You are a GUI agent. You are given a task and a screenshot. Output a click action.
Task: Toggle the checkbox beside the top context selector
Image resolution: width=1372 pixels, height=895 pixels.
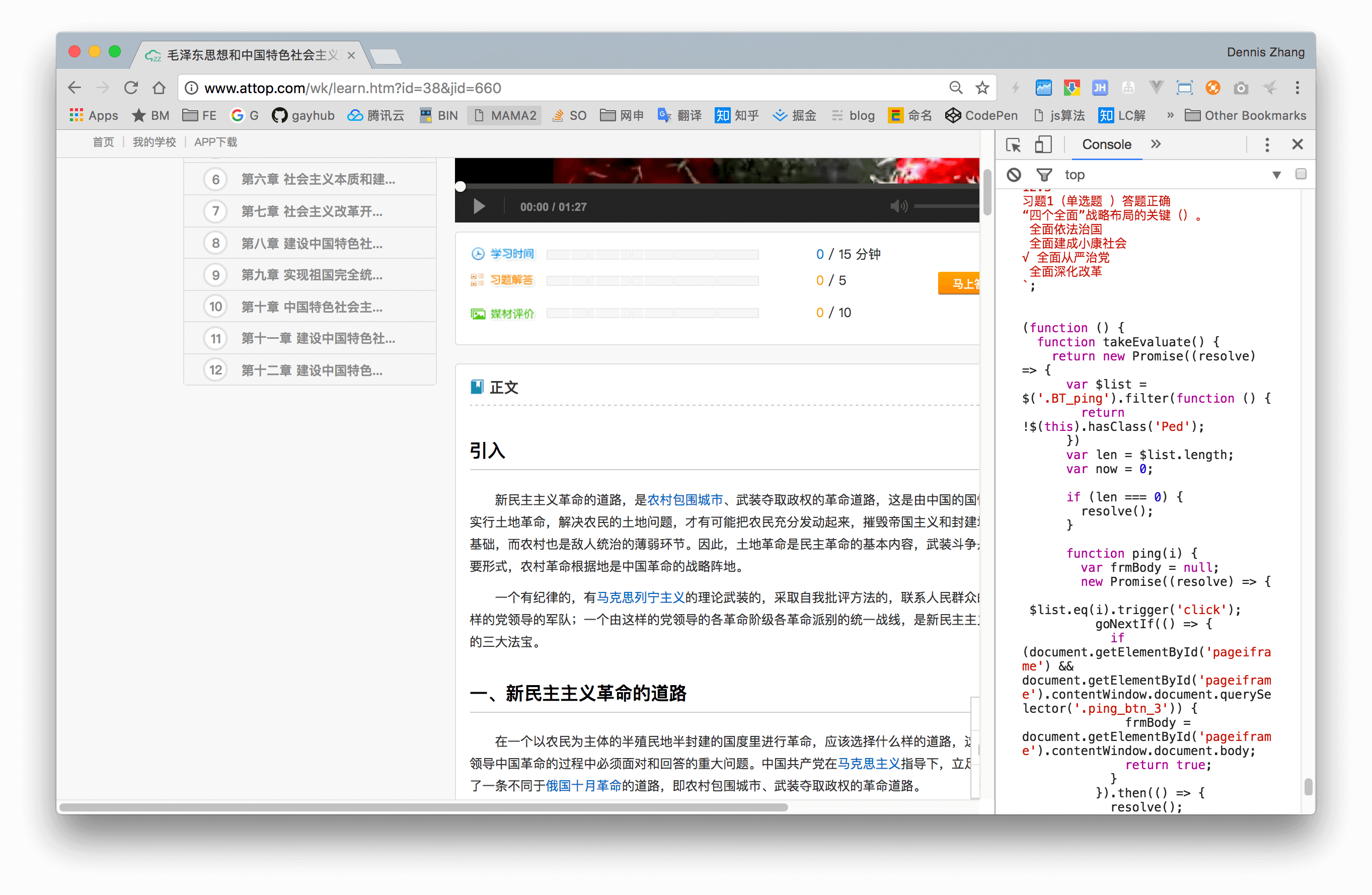tap(1301, 174)
